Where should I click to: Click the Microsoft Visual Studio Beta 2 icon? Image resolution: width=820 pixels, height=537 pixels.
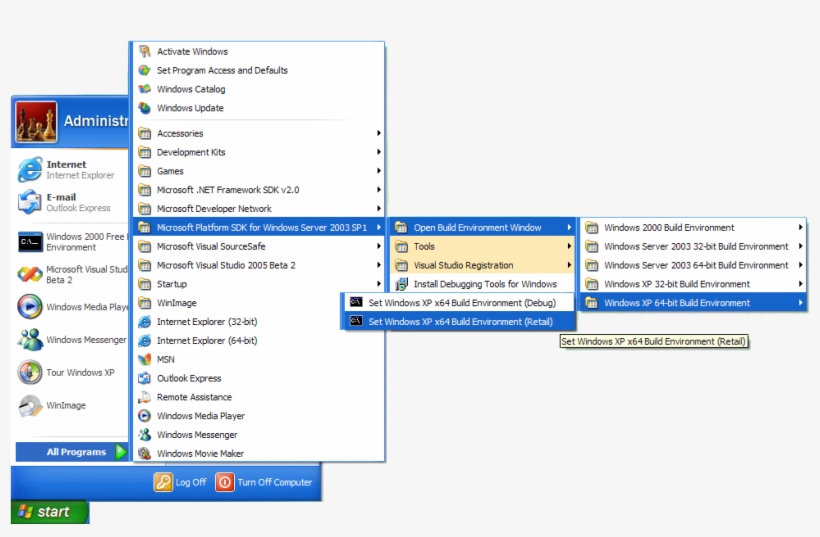[x=30, y=274]
